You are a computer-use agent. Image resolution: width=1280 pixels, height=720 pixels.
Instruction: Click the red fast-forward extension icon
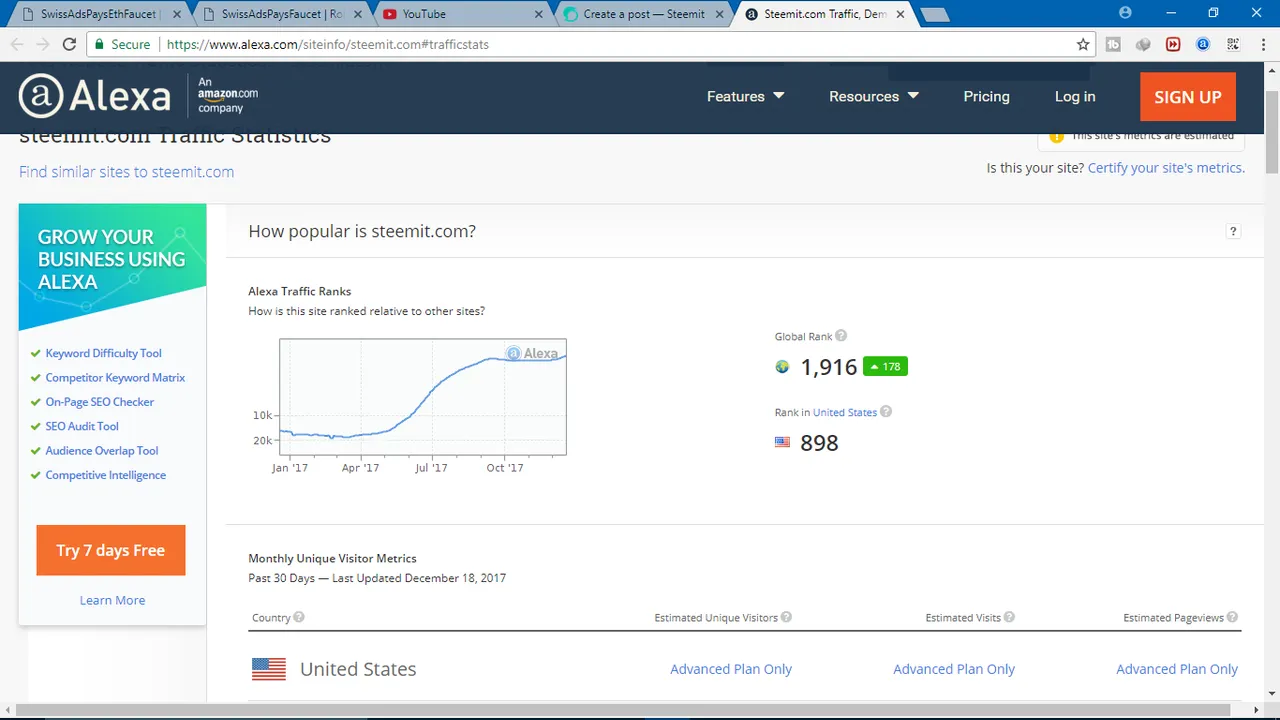click(x=1173, y=44)
